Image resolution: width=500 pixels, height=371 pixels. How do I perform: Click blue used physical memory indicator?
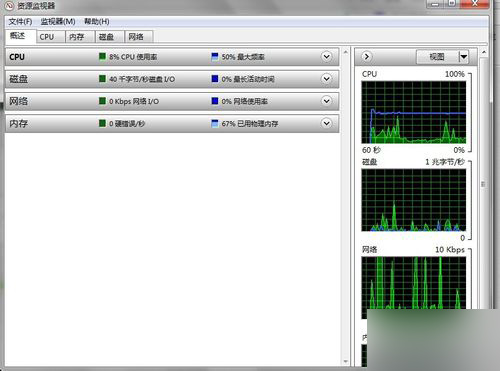tap(215, 123)
